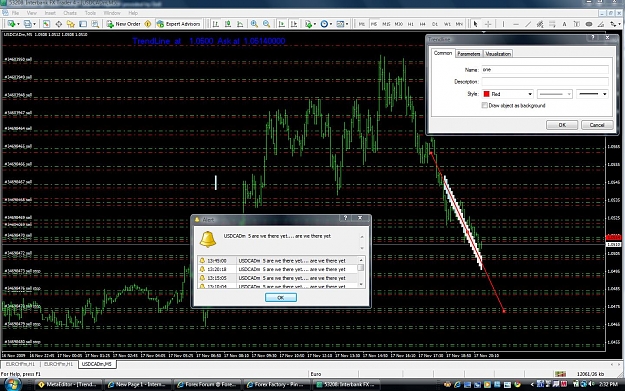Click the Zoom In magnifier icon
625x391 pixels.
pyautogui.click(x=254, y=24)
